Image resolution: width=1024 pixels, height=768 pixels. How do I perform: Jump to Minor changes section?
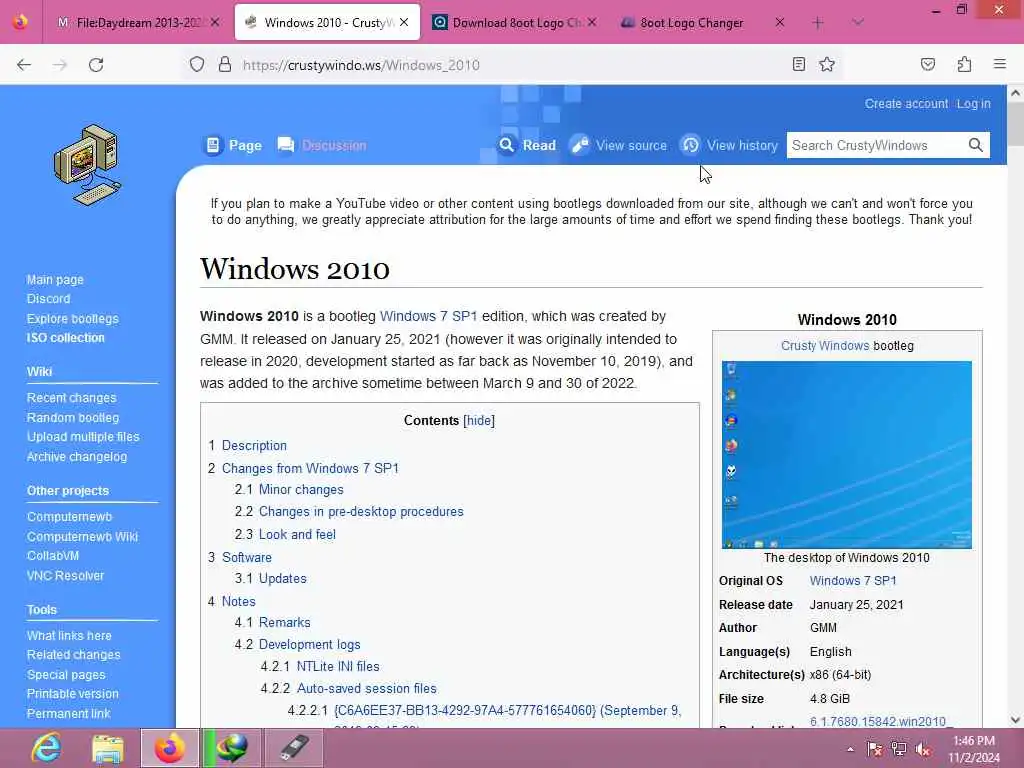[x=301, y=490]
